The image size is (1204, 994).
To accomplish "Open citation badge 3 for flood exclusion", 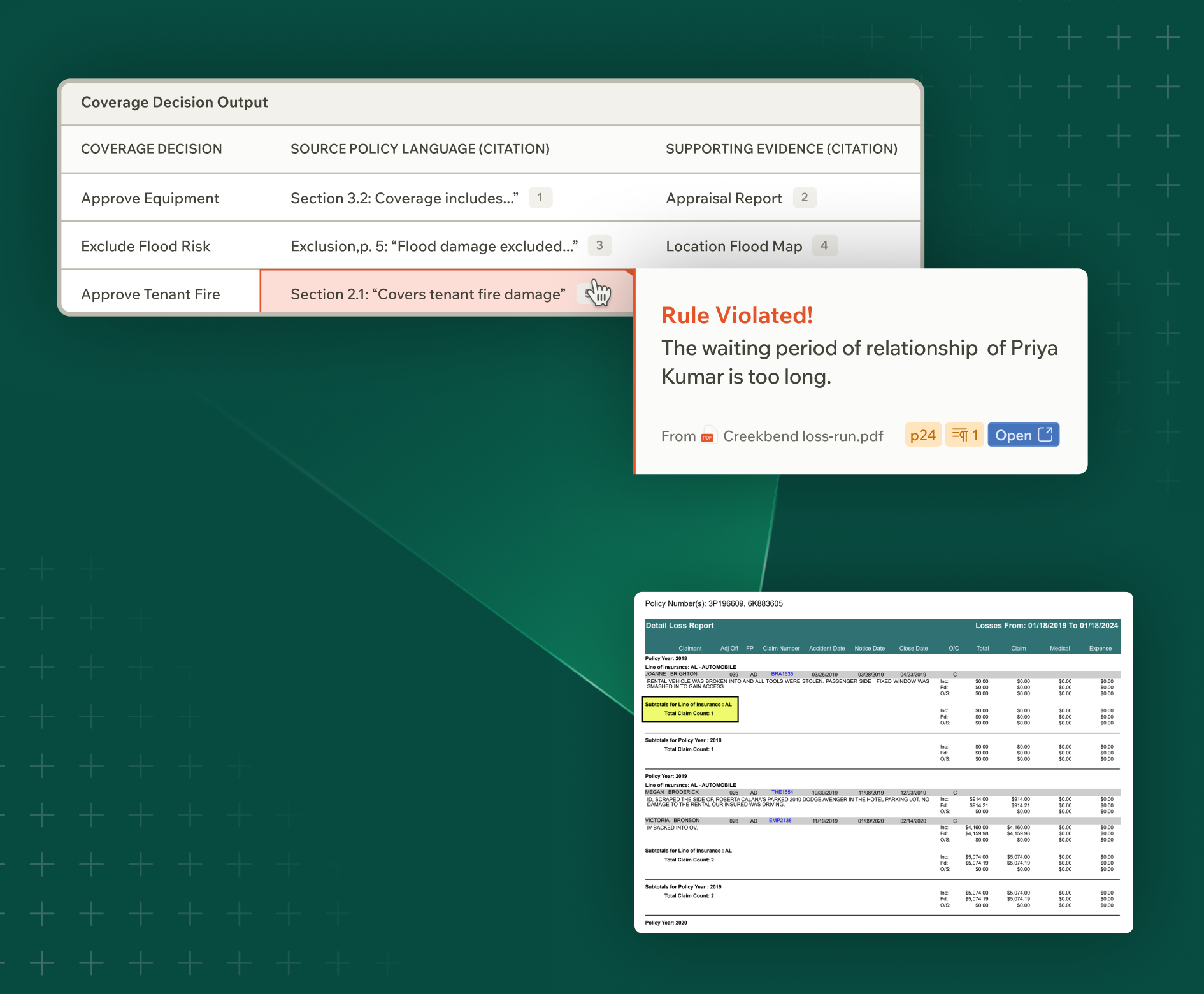I will coord(599,245).
